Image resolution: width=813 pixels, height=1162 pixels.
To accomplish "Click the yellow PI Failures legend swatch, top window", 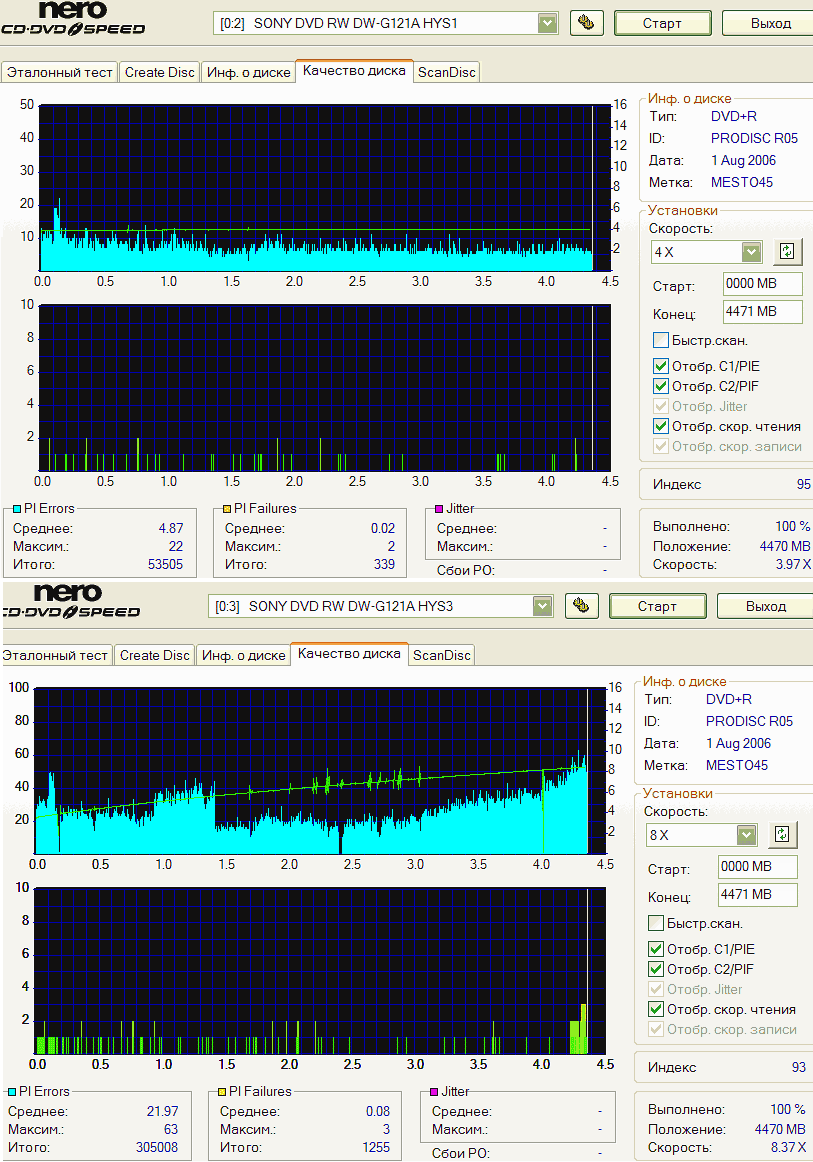I will 227,509.
